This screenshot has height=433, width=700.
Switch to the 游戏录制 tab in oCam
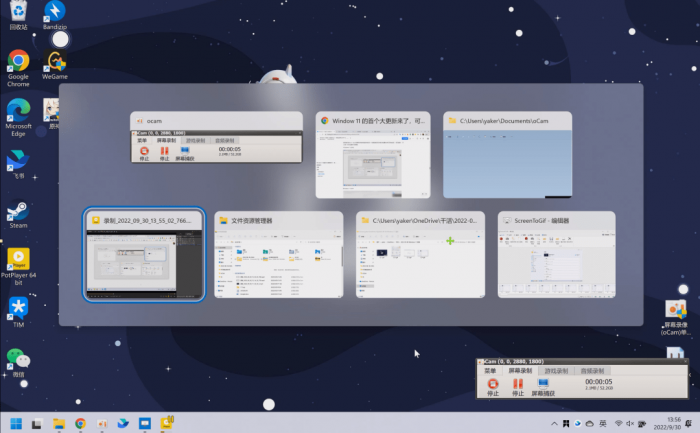(556, 371)
